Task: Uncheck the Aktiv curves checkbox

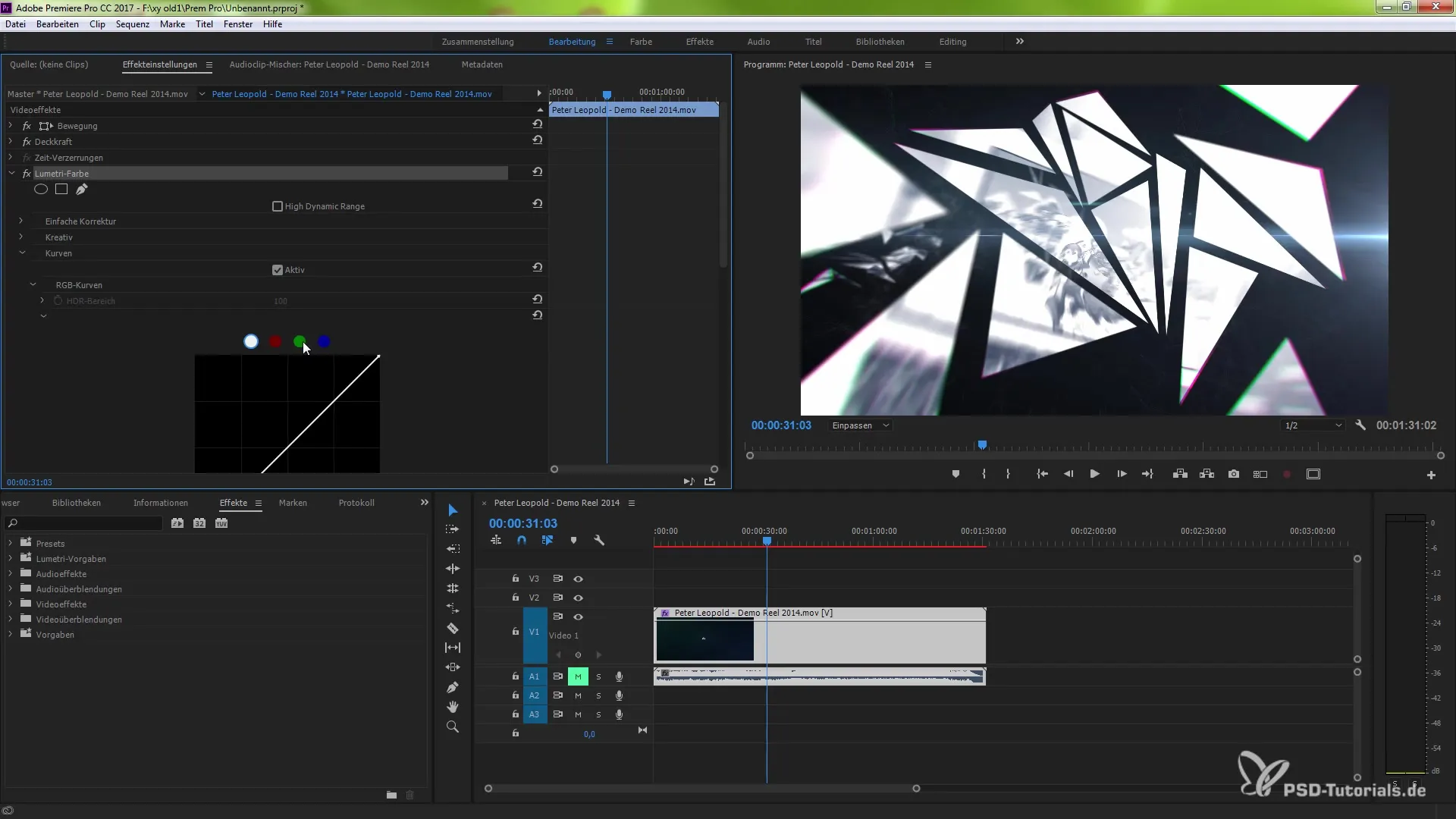Action: (x=278, y=270)
